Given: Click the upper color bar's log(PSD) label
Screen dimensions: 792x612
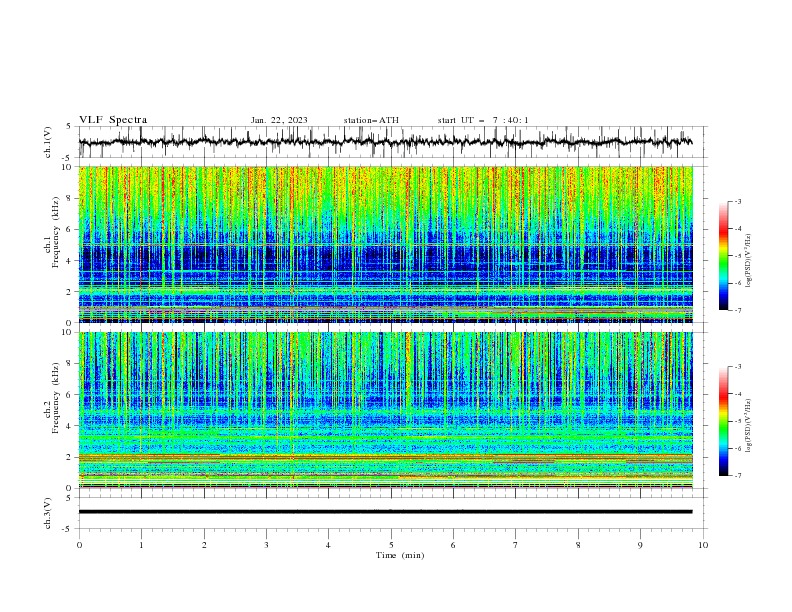Looking at the screenshot, I should point(748,261).
